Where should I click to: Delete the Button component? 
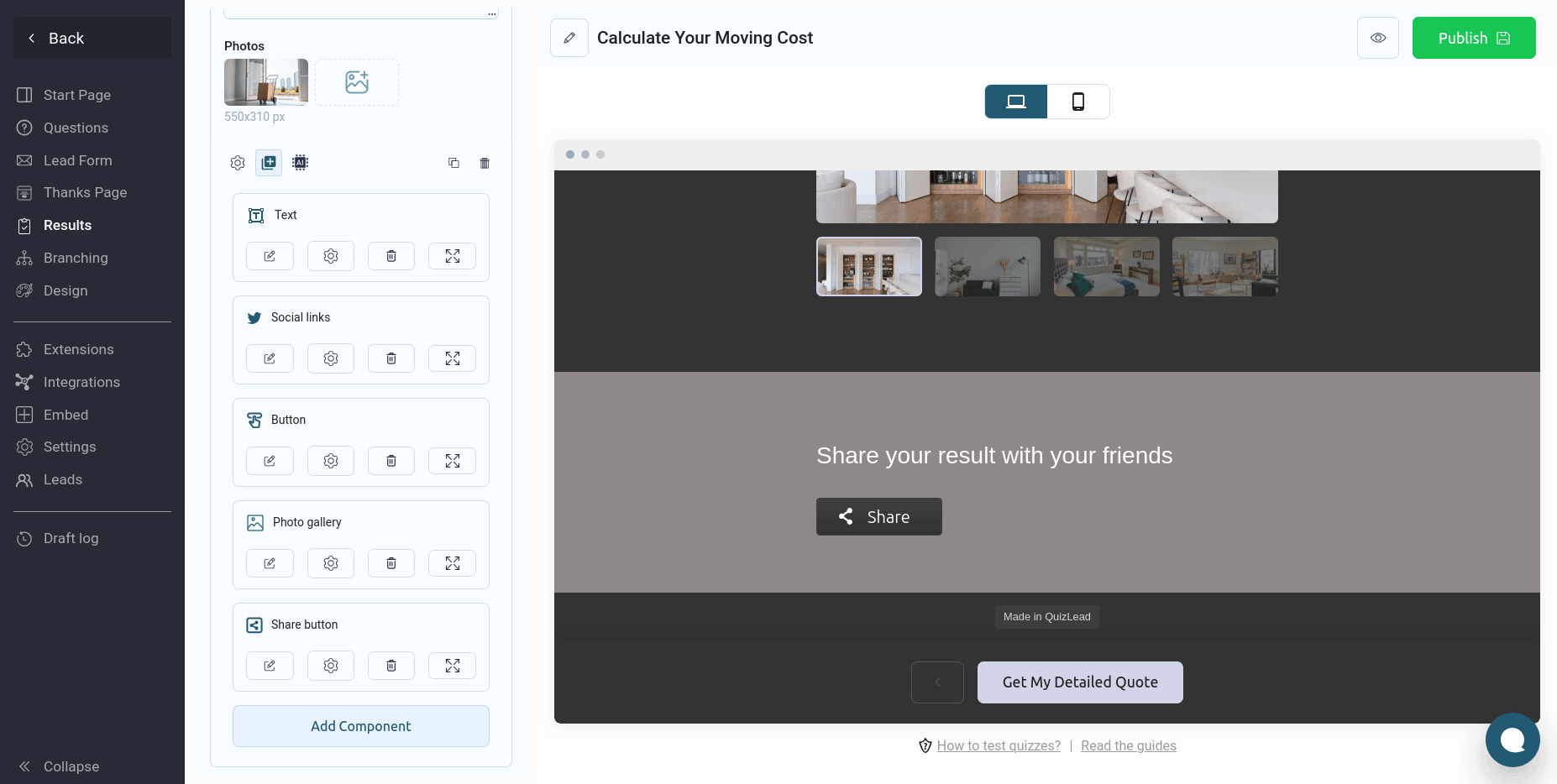[391, 461]
